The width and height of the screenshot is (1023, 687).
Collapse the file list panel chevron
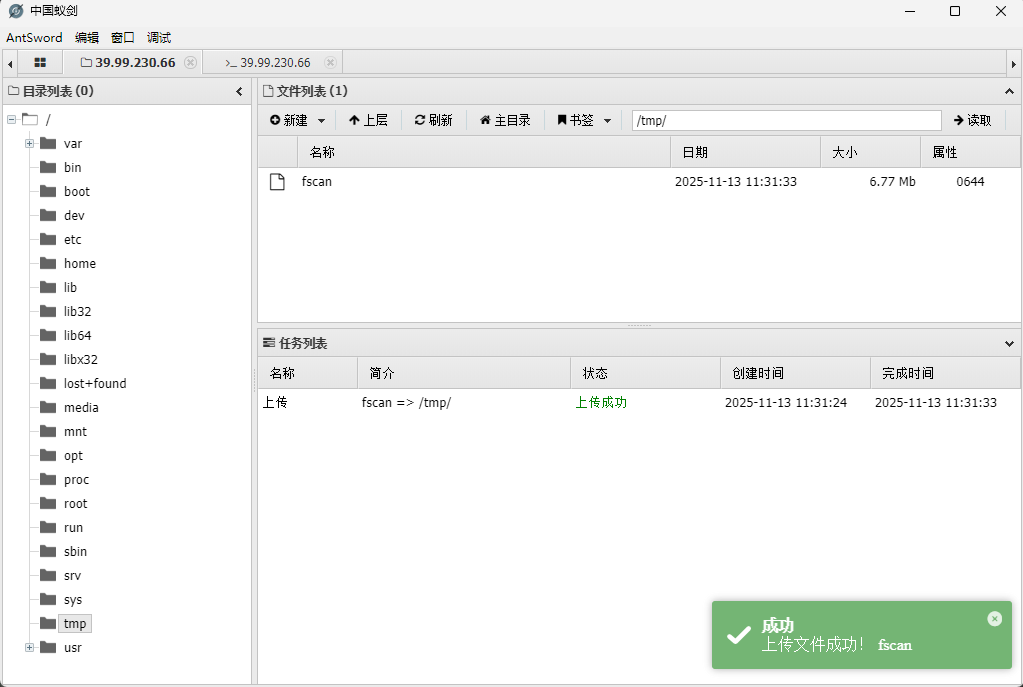(1009, 92)
